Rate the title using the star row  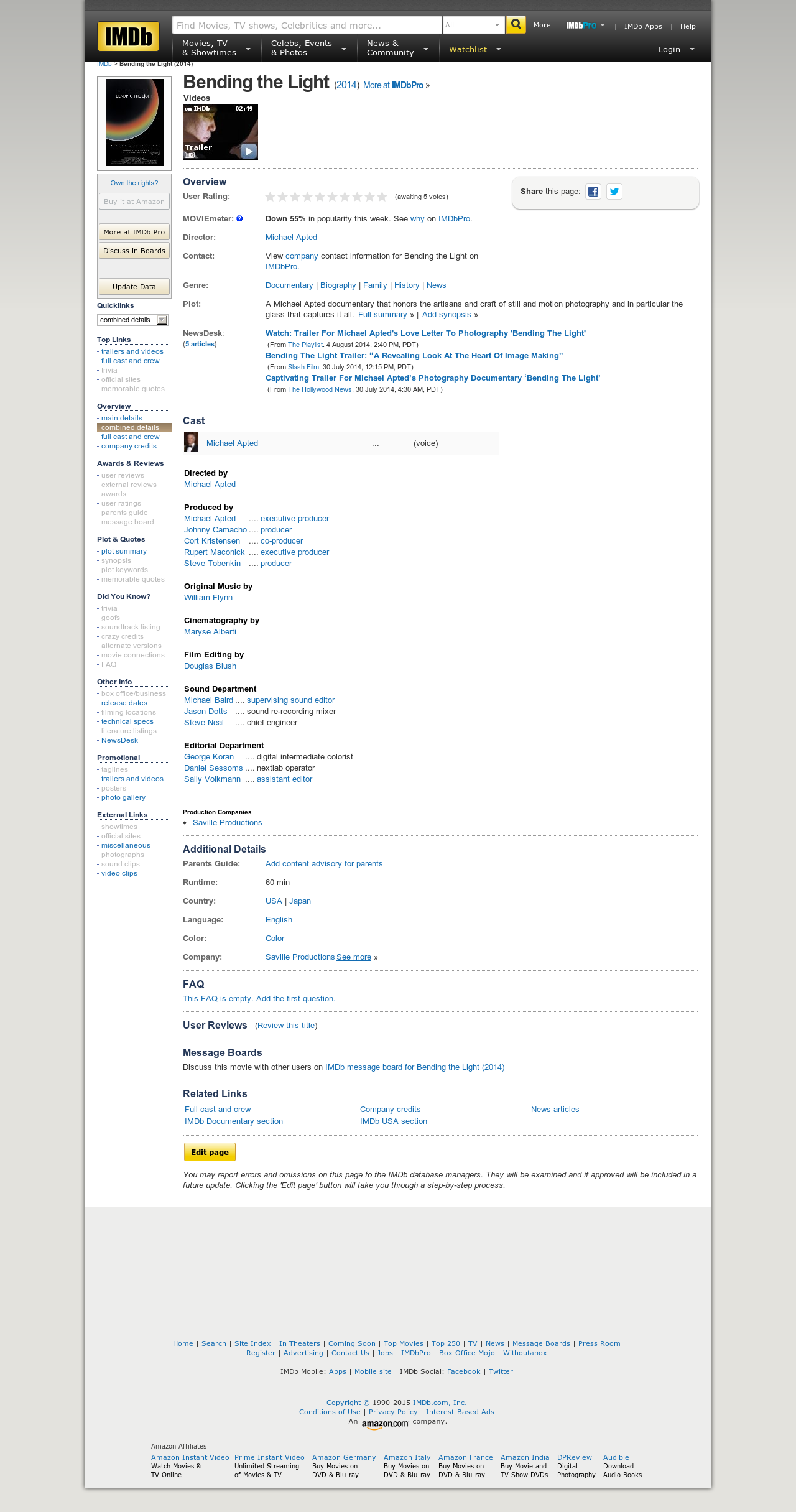(326, 197)
